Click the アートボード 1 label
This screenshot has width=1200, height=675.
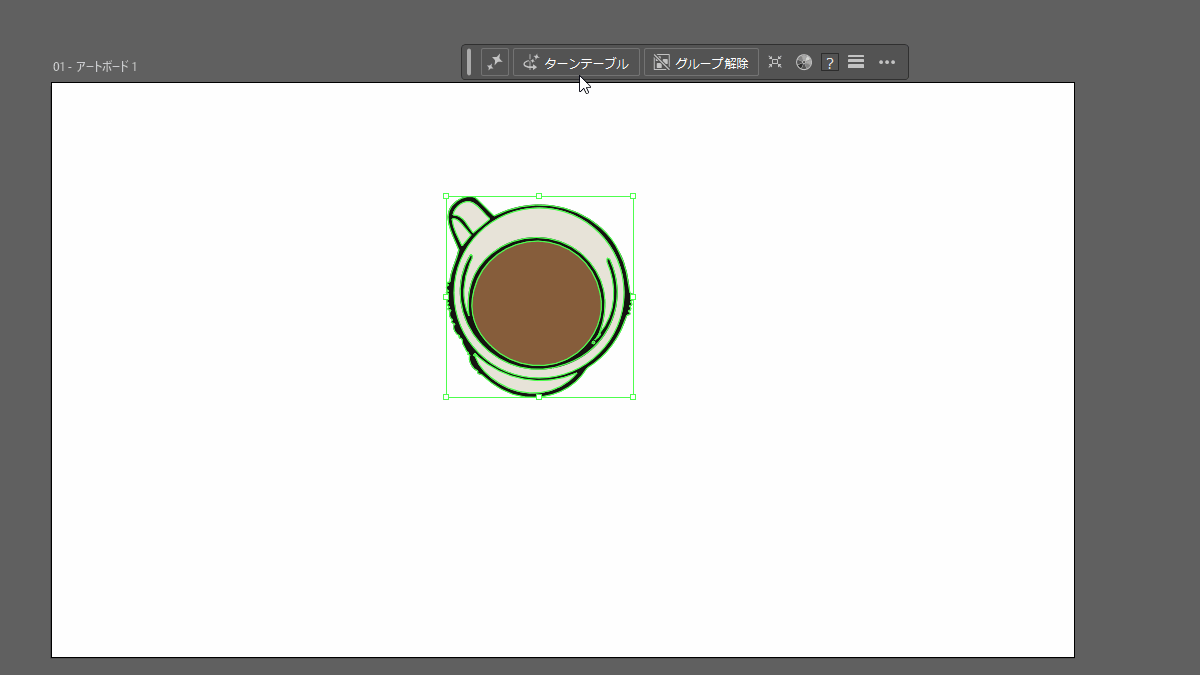(95, 67)
